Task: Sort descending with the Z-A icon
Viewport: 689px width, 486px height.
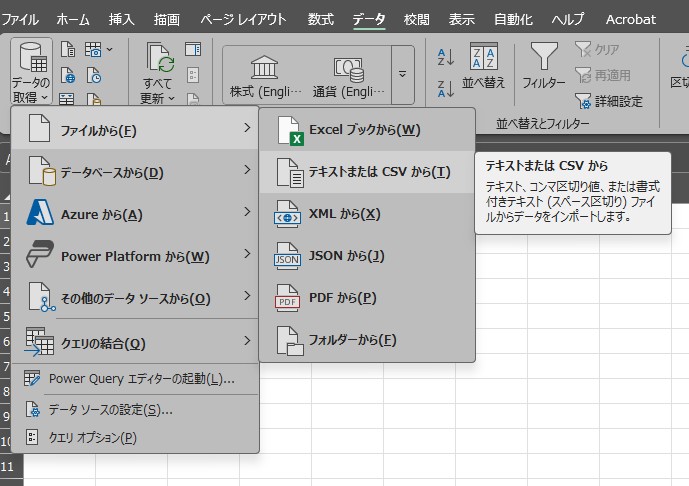Action: (x=446, y=88)
